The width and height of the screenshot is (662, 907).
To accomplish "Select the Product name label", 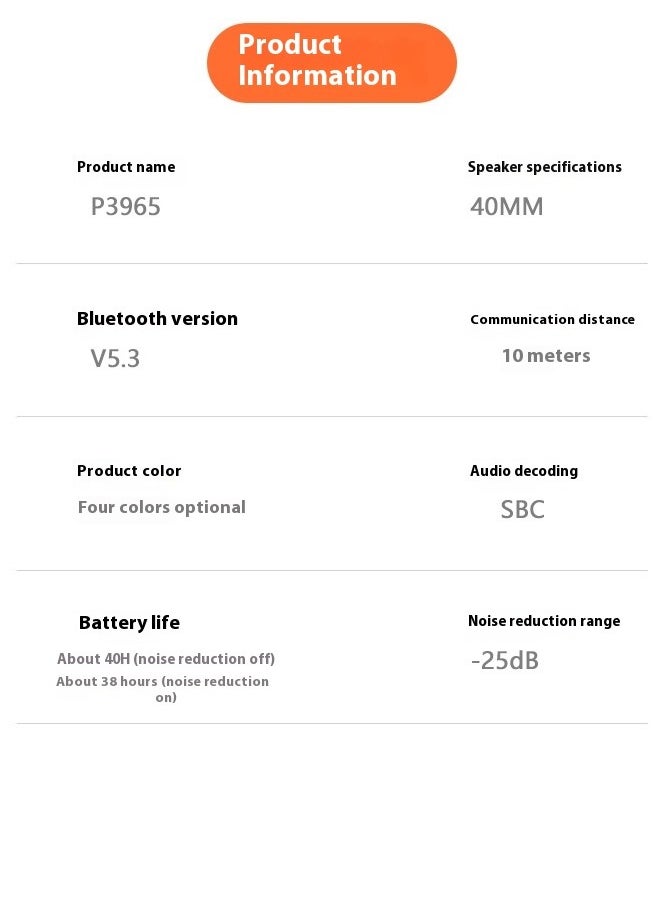I will pyautogui.click(x=126, y=167).
